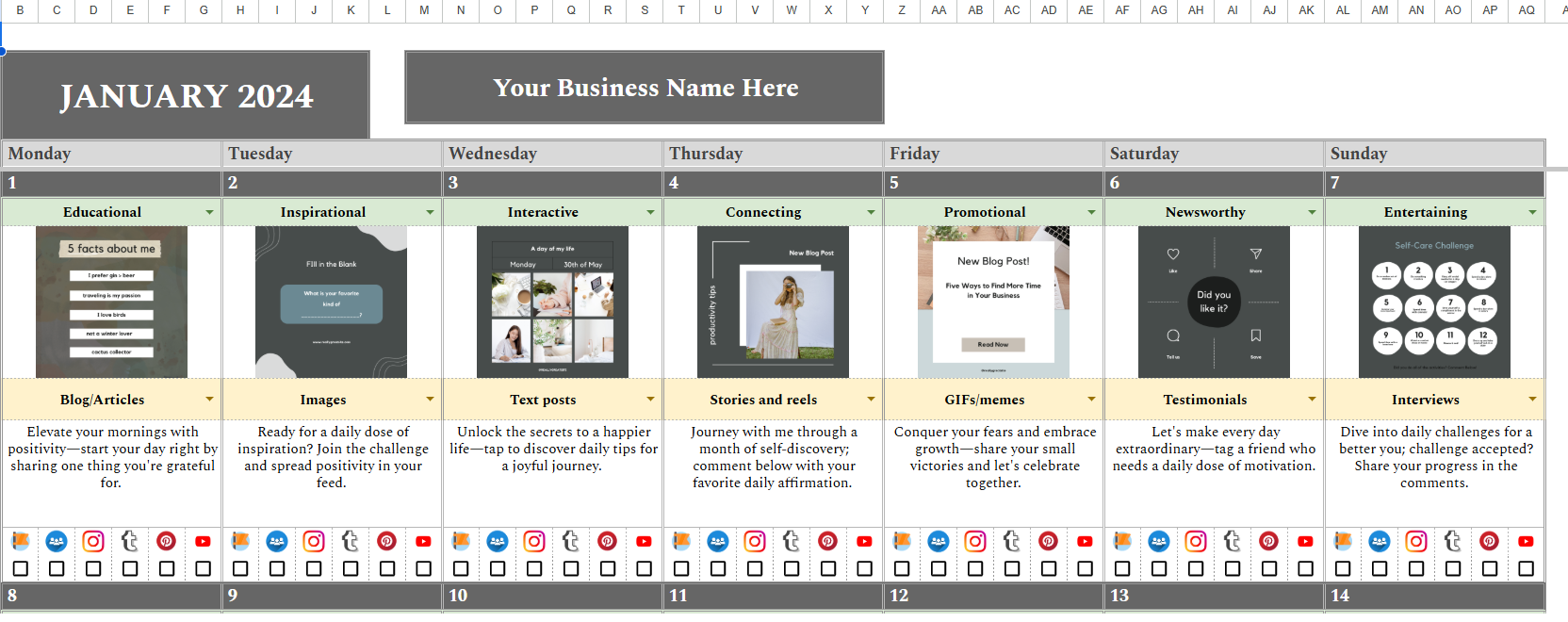The height and width of the screenshot is (622, 1568).
Task: Open the Did you like it thumbnail
Action: 1214,302
